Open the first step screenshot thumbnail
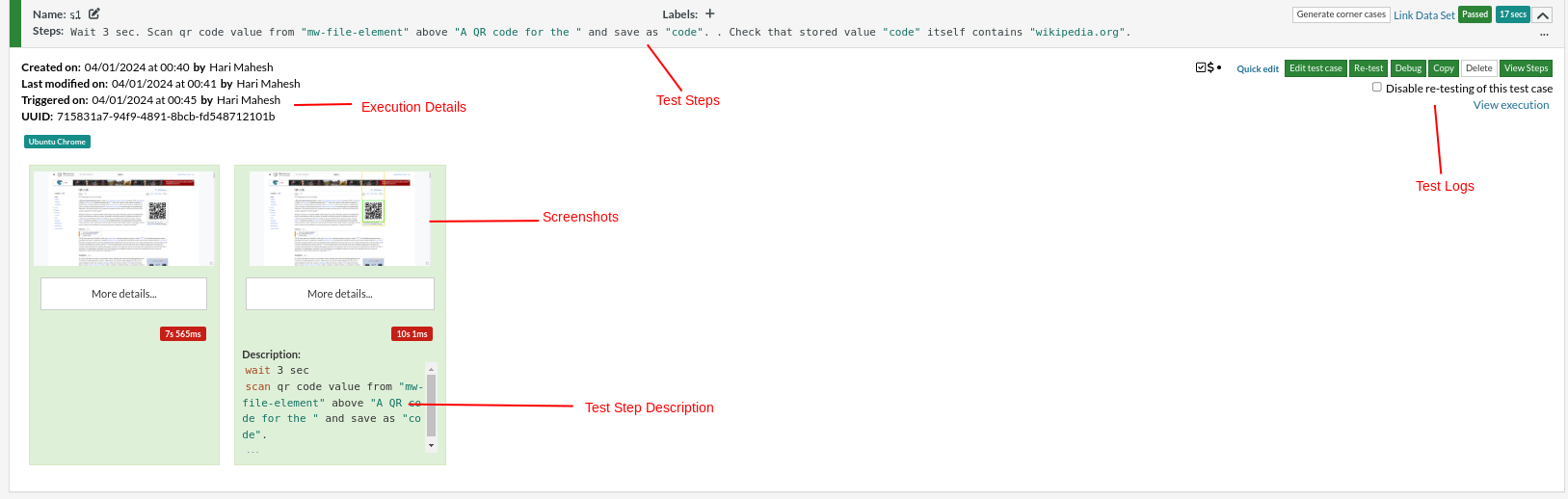 (124, 219)
